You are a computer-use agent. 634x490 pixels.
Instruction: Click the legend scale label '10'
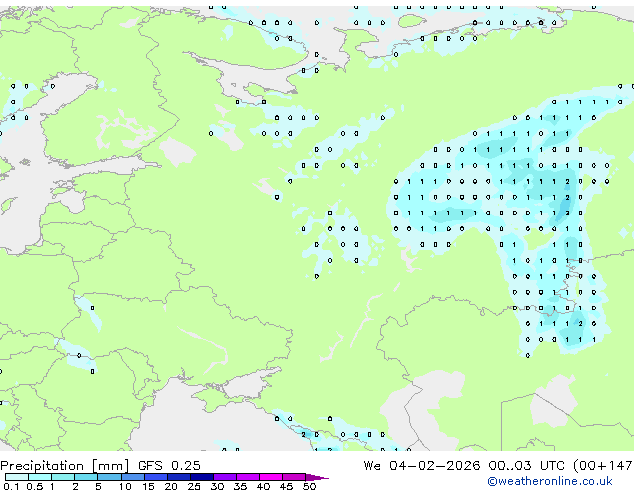[x=125, y=486]
